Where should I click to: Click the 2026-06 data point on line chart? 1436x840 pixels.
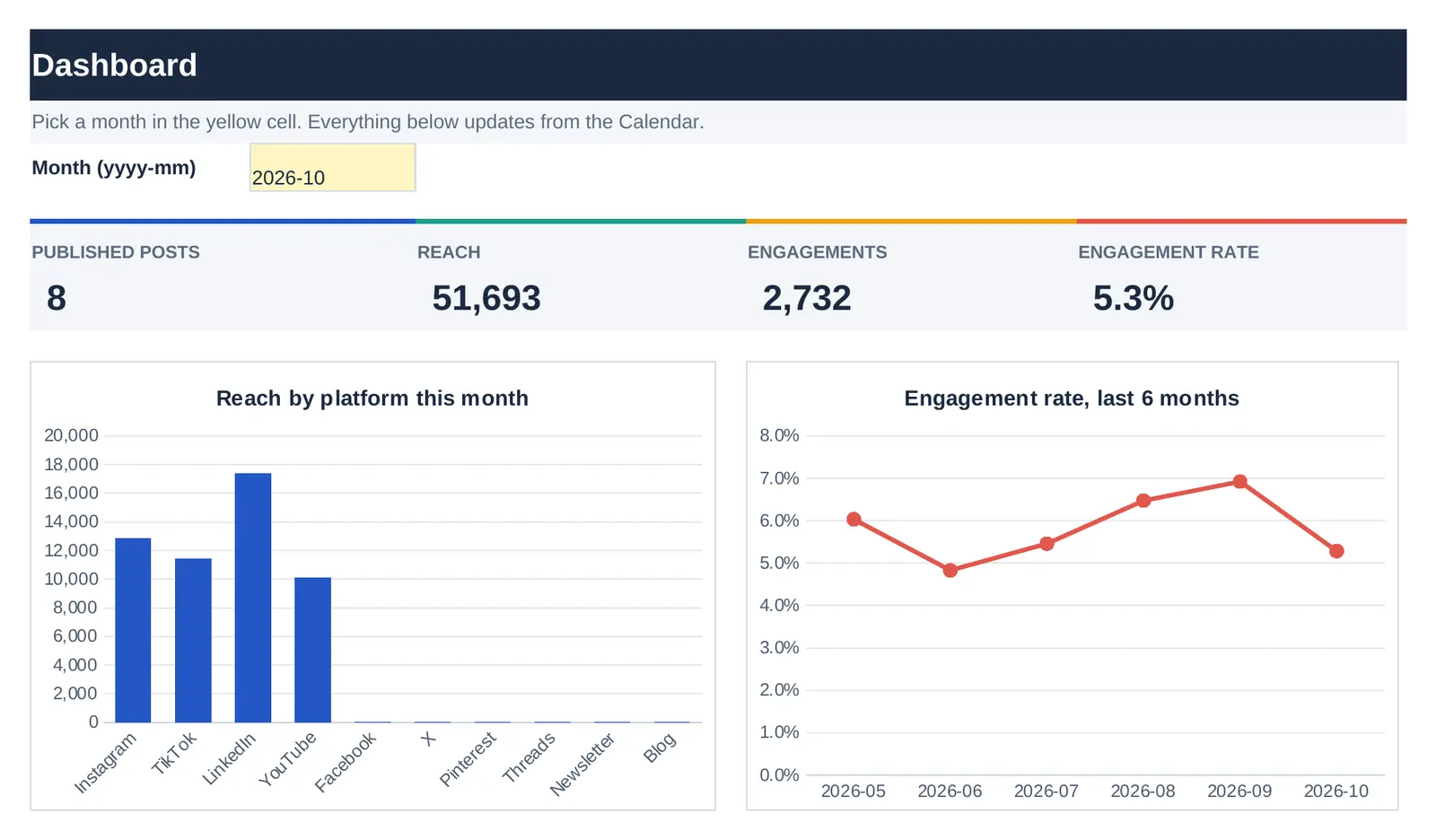(x=950, y=570)
